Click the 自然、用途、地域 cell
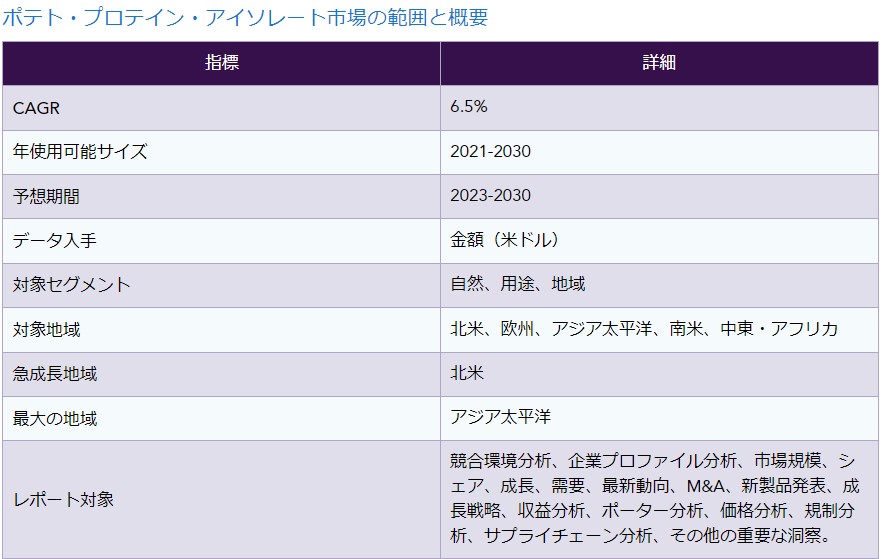The image size is (882, 559). pos(518,285)
